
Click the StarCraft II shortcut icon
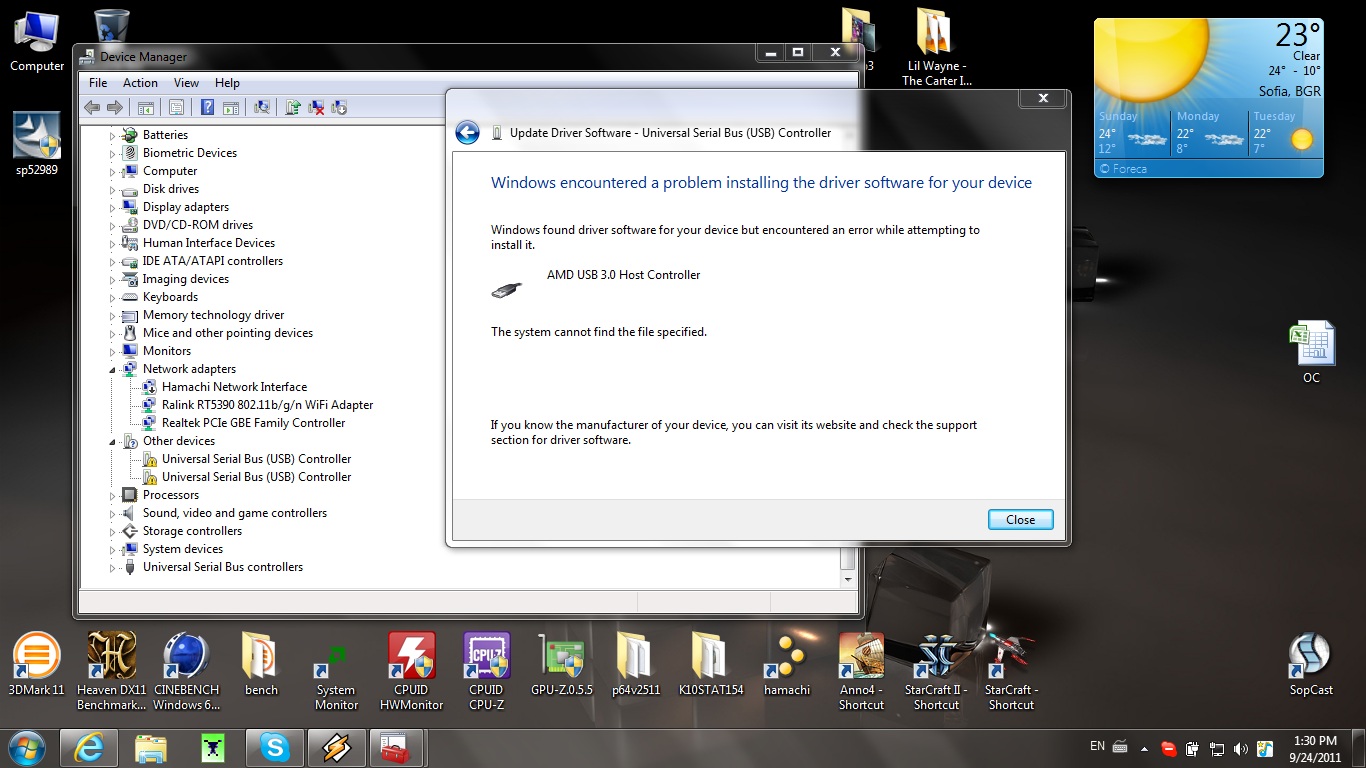click(x=936, y=671)
